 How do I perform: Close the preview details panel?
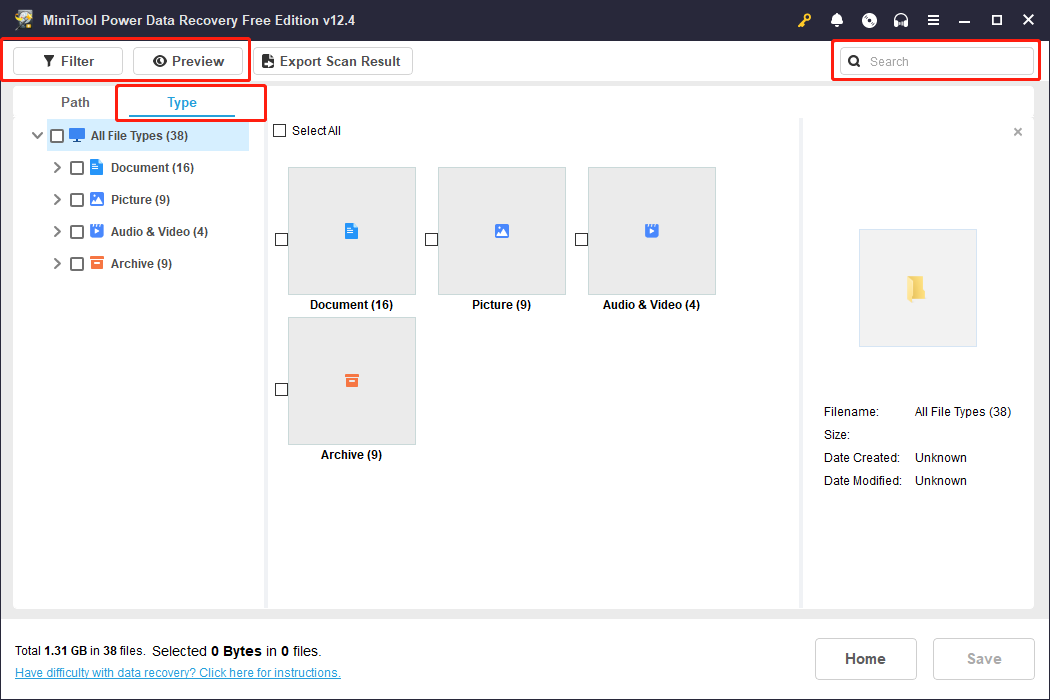click(1017, 132)
